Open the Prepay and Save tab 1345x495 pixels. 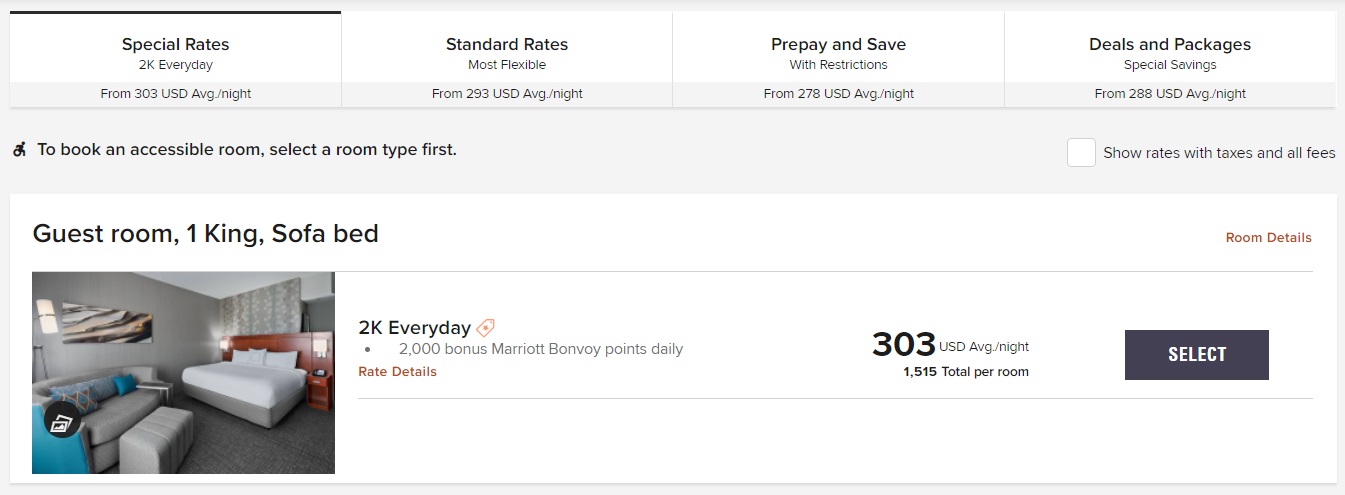tap(838, 54)
